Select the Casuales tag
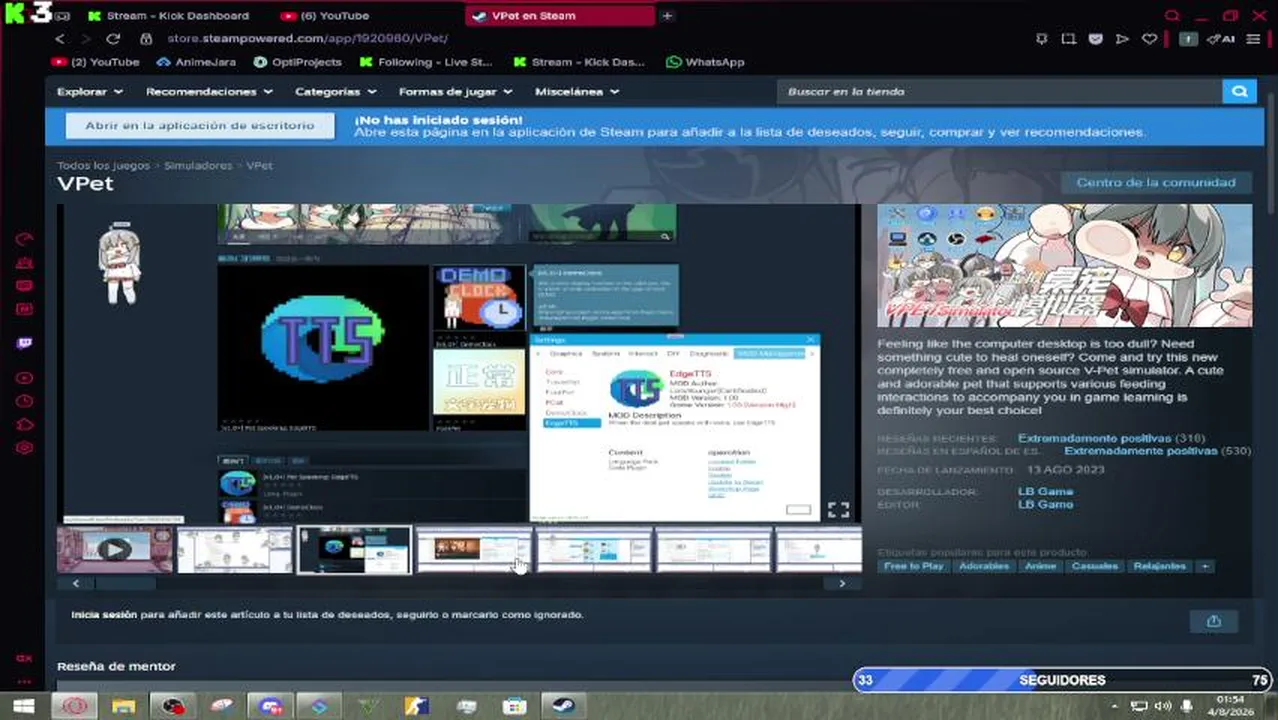The height and width of the screenshot is (720, 1278). (1094, 566)
